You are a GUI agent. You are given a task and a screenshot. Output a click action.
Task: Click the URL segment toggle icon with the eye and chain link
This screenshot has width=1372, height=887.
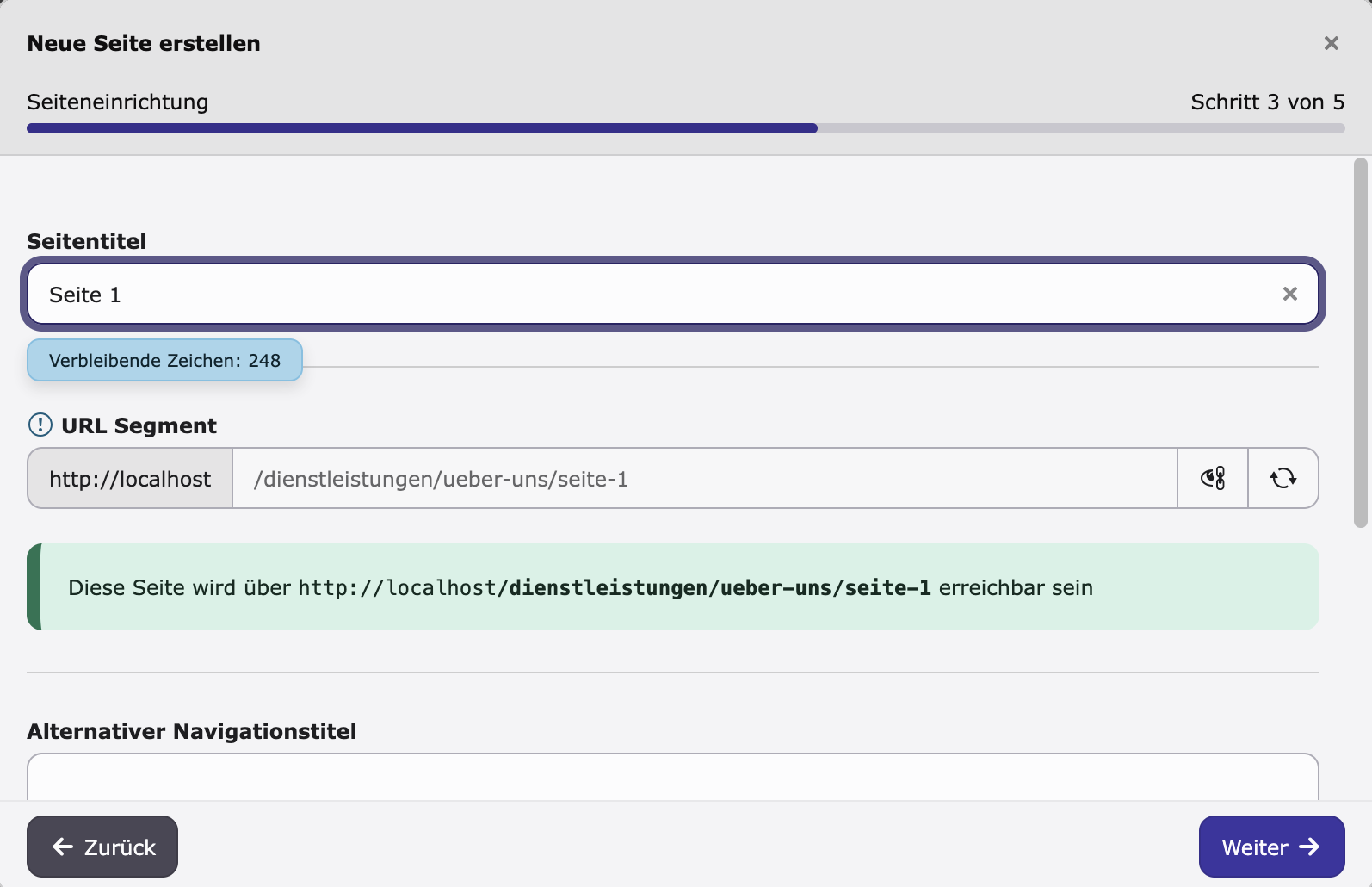1213,478
